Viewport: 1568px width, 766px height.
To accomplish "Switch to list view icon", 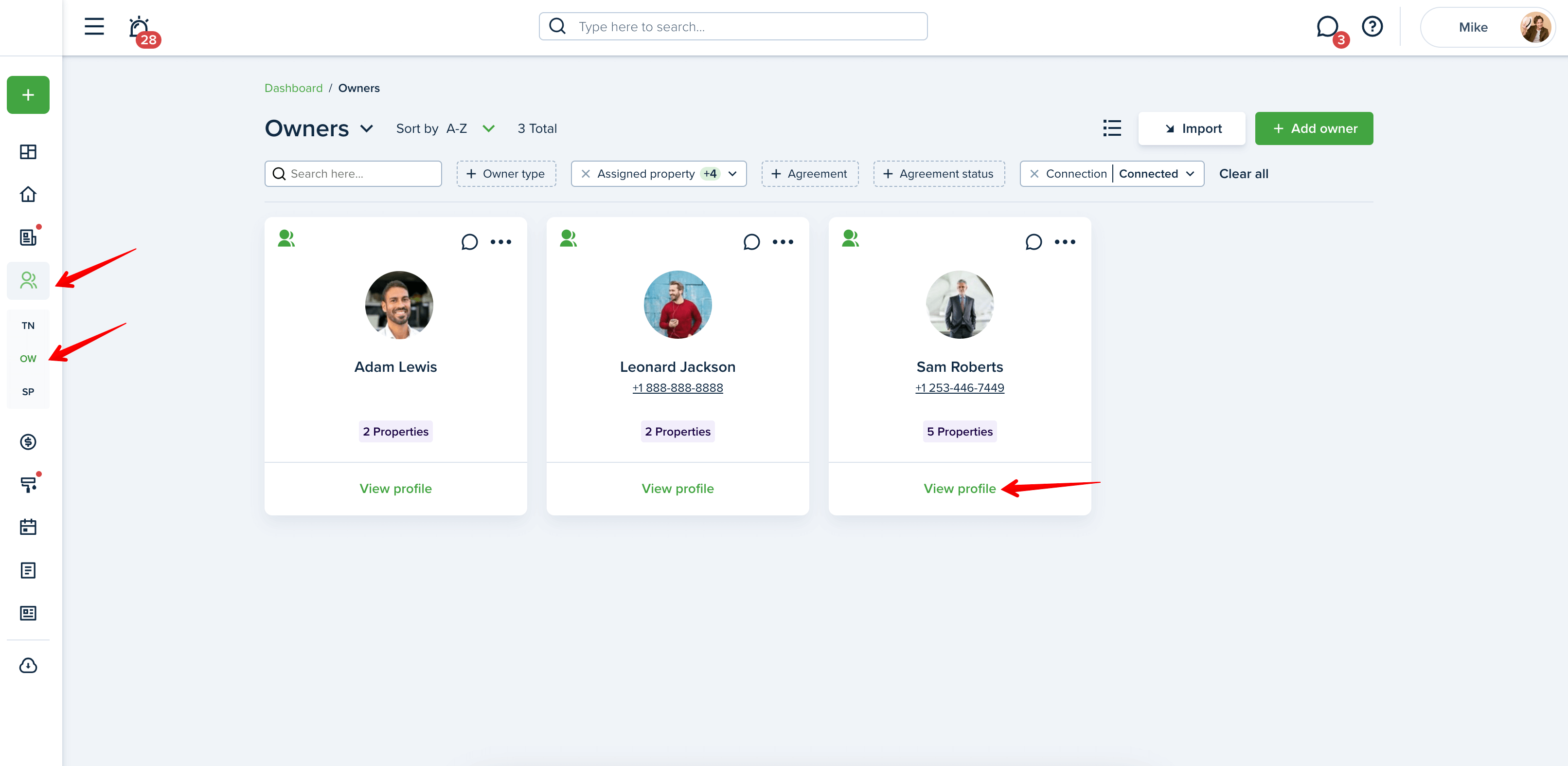I will pos(1111,128).
